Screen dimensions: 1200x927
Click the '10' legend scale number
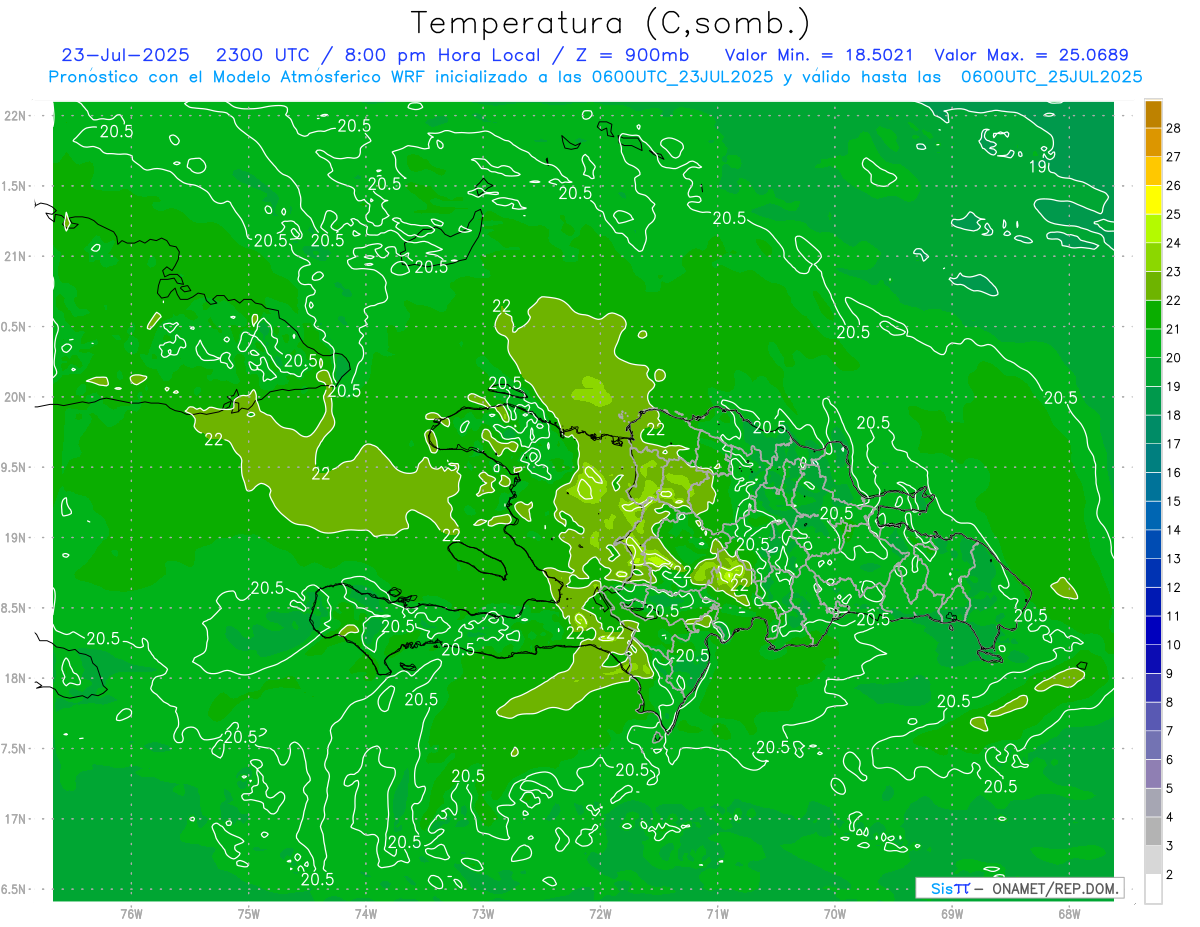coord(1174,645)
